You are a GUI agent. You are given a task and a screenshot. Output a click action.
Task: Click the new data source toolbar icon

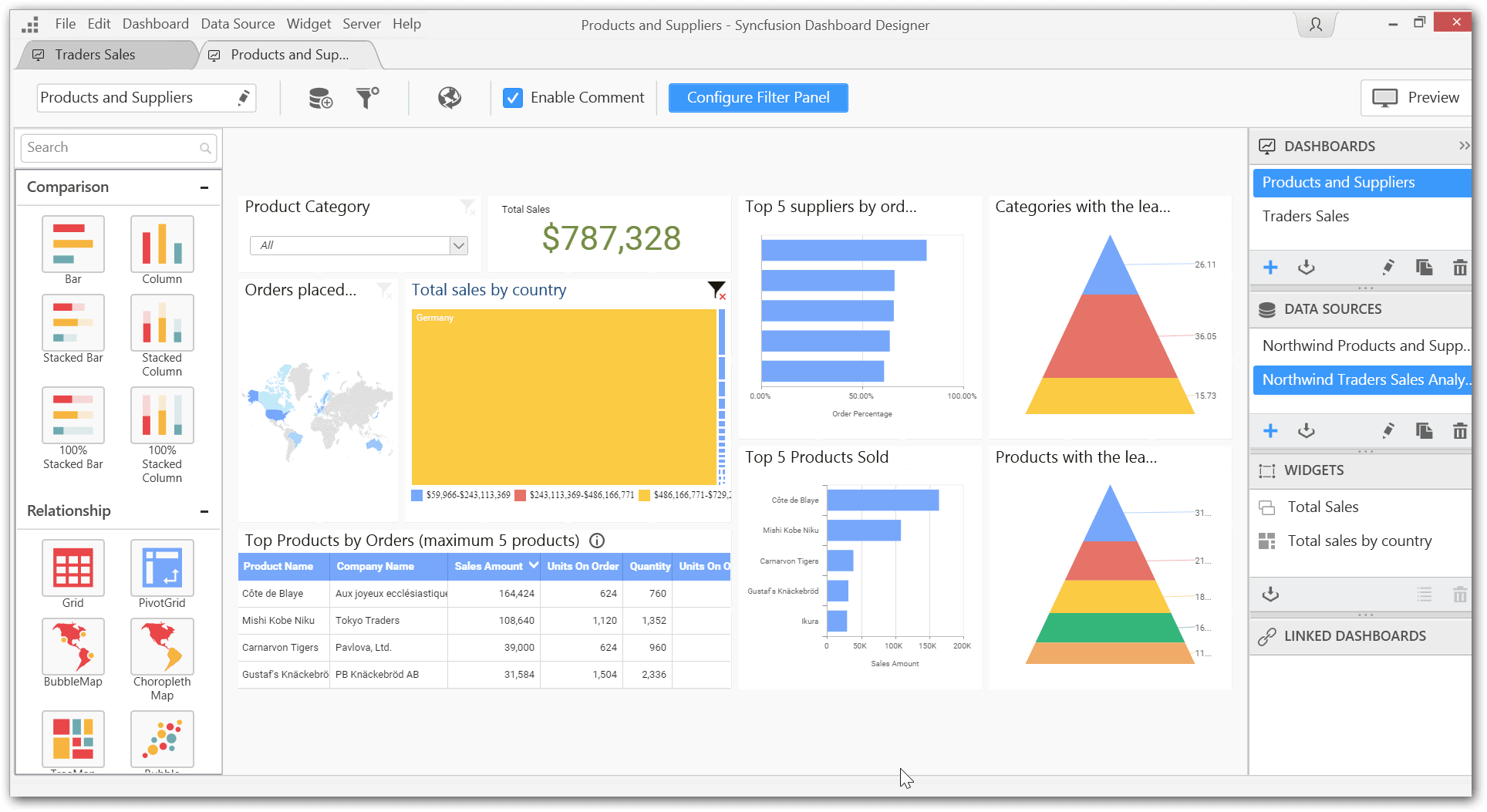[320, 98]
